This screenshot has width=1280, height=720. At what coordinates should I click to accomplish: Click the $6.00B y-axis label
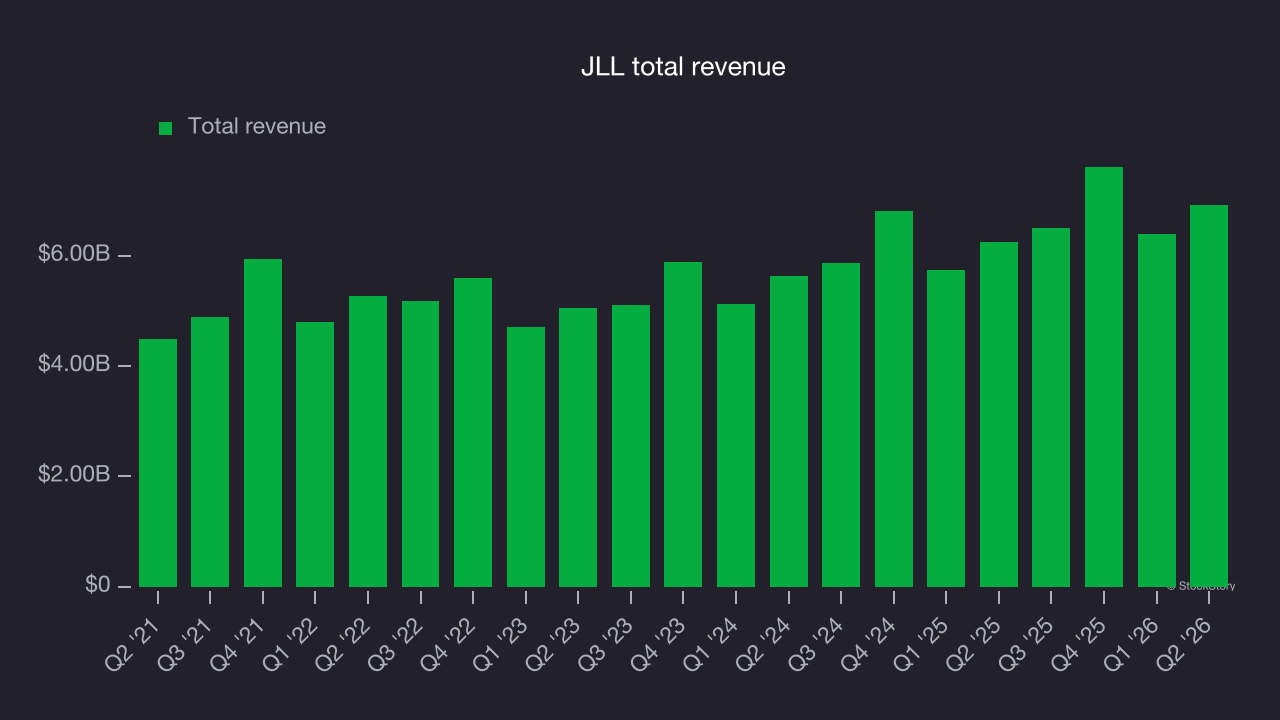tap(74, 255)
